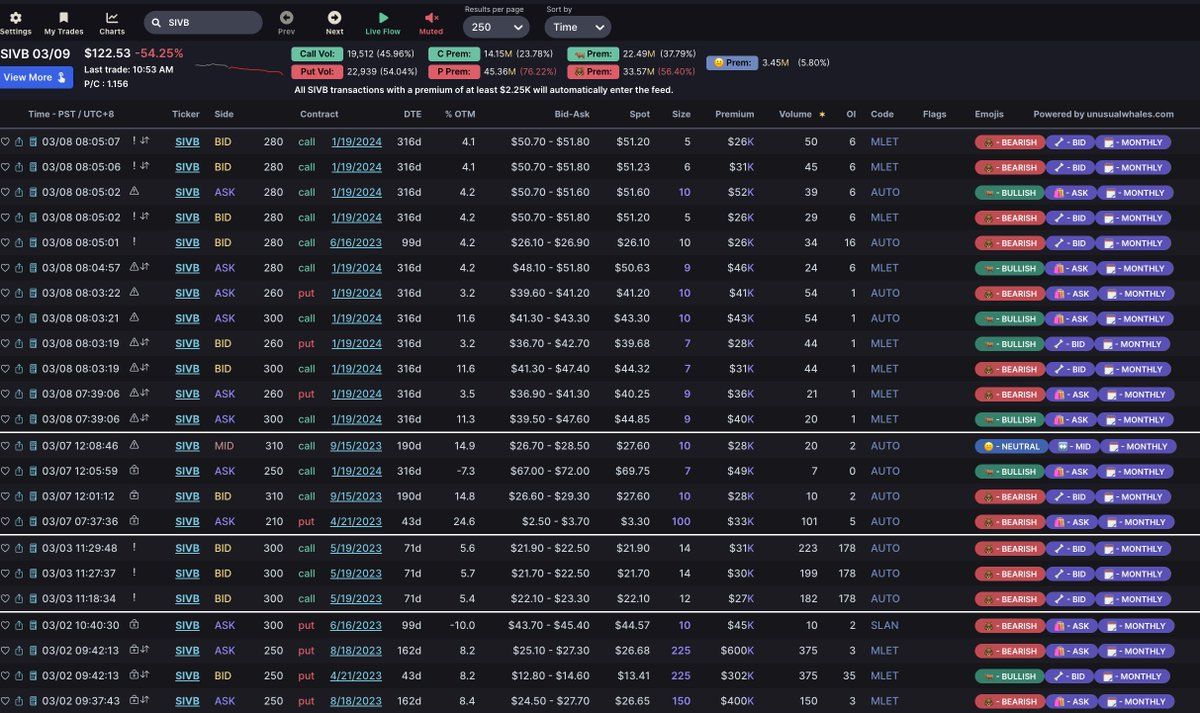Click the Prev page arrow
1200x713 pixels.
click(286, 18)
